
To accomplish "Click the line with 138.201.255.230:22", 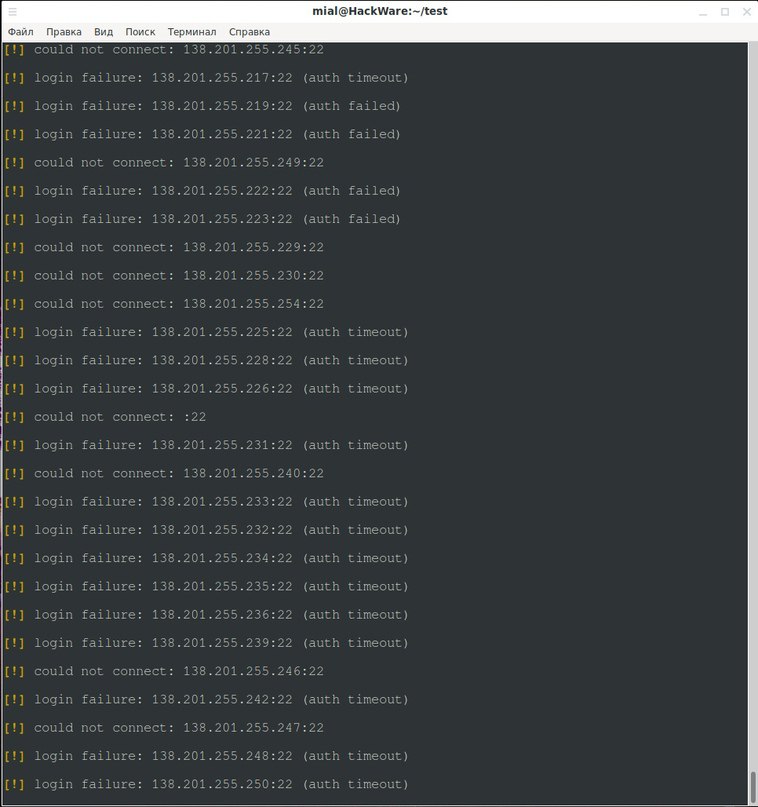I will click(x=164, y=276).
